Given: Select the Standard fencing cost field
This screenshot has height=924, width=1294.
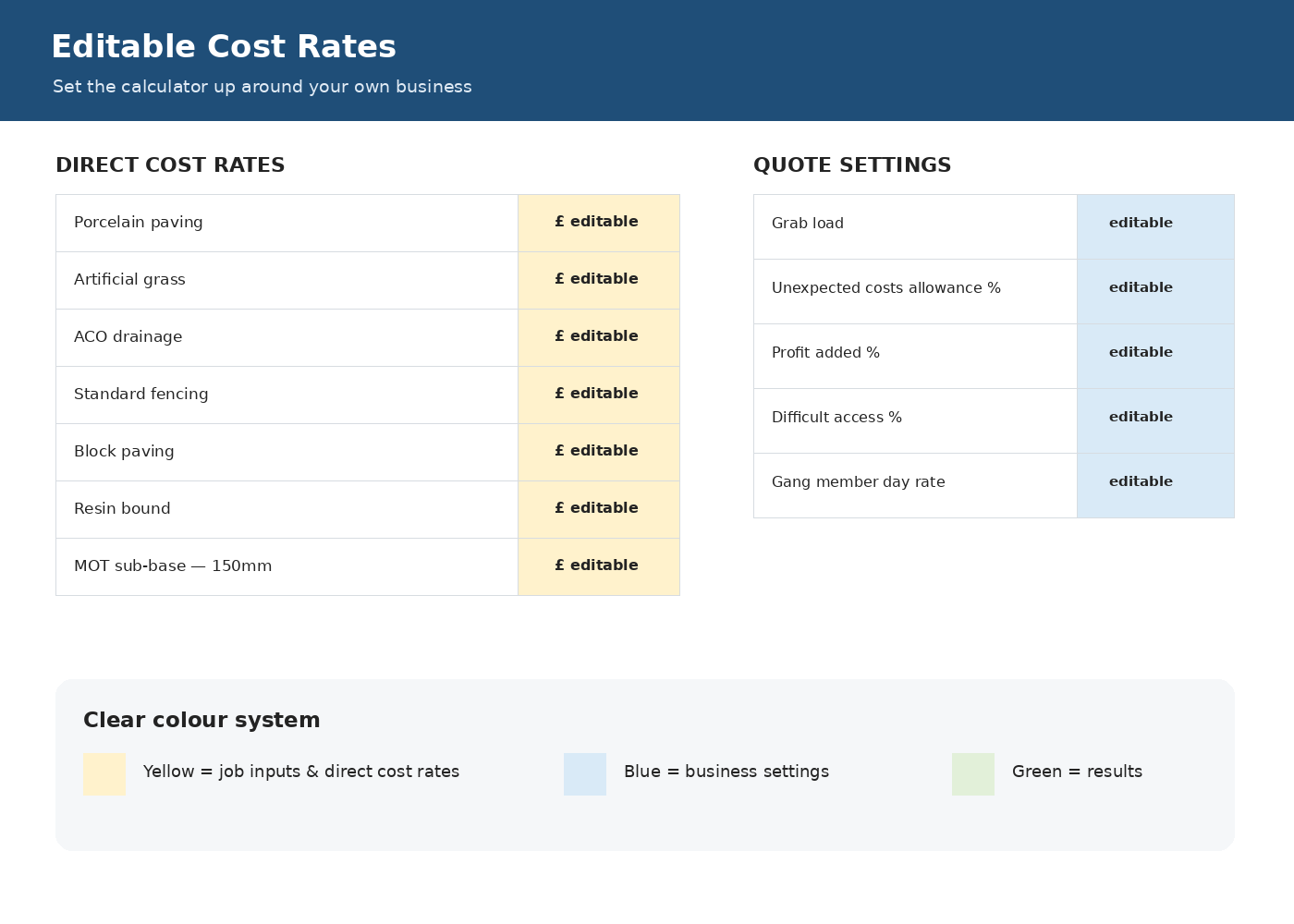Looking at the screenshot, I should click(599, 395).
